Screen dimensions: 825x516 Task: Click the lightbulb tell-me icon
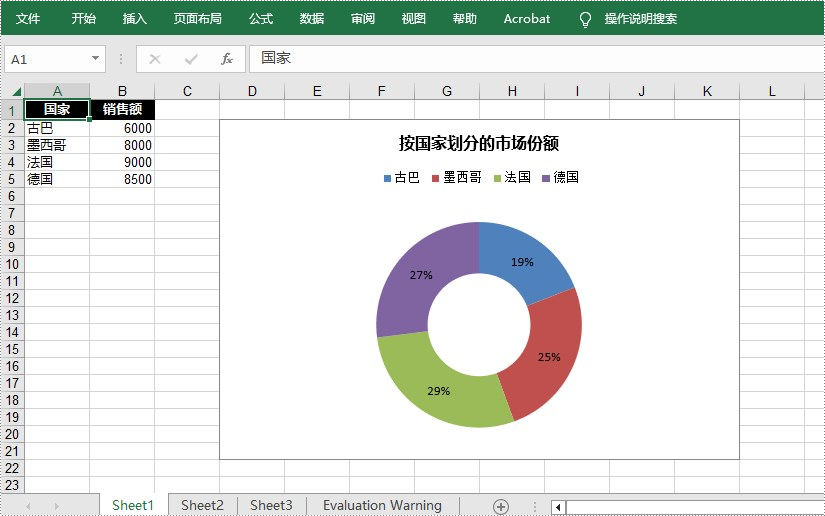click(585, 19)
